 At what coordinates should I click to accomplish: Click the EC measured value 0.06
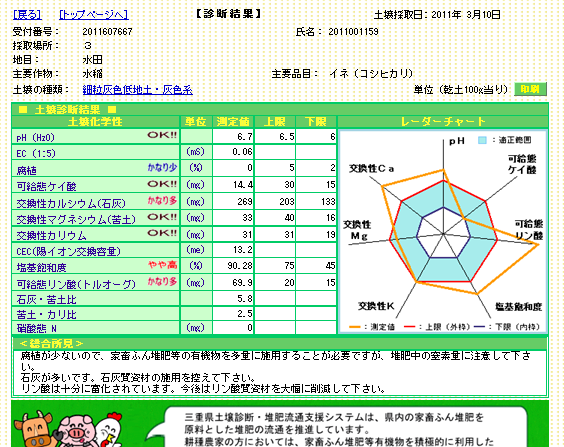pyautogui.click(x=242, y=152)
